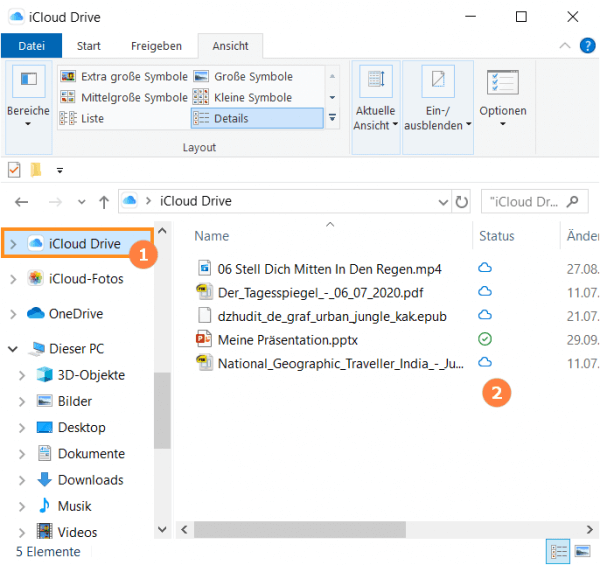Click the iCloud Drive address bar path
The height and width of the screenshot is (565, 600).
coord(196,201)
